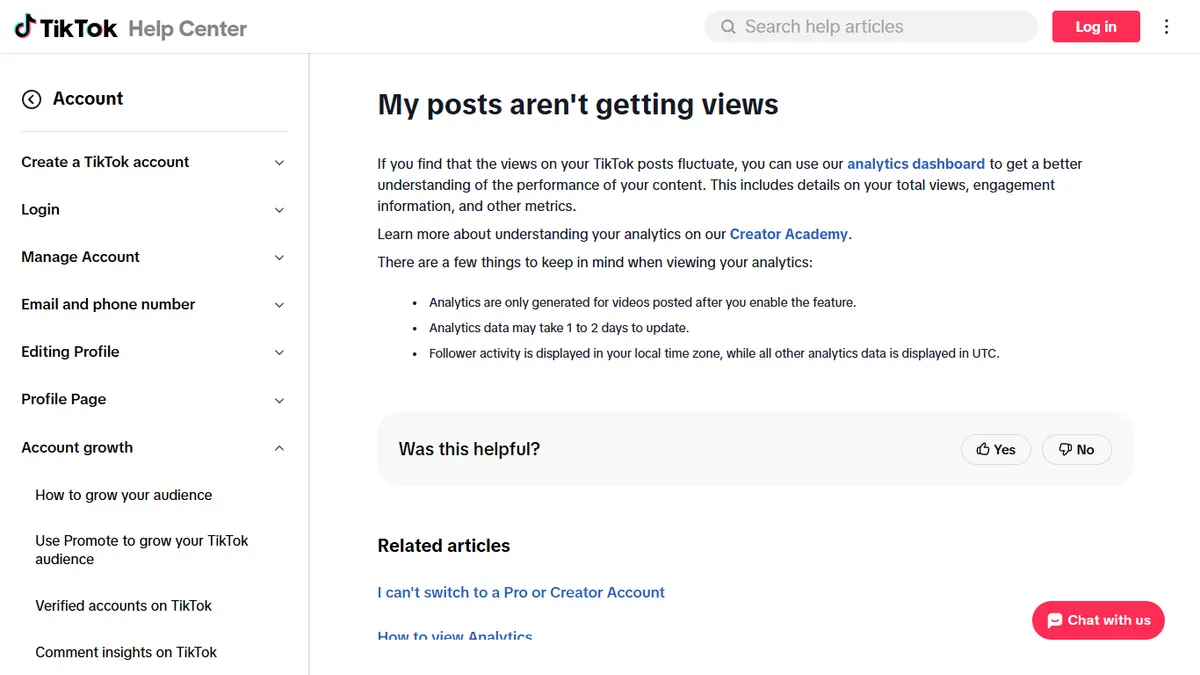Open Use Promote to grow your TikTok audience
1200x675 pixels.
point(141,550)
